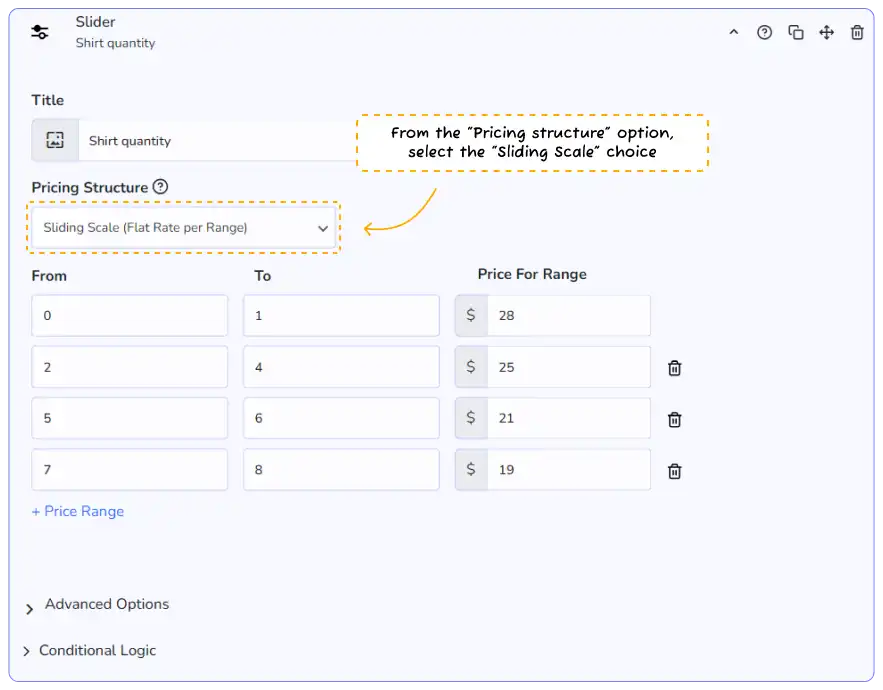Edit the price field showing 19
This screenshot has width=883, height=690.
point(567,470)
